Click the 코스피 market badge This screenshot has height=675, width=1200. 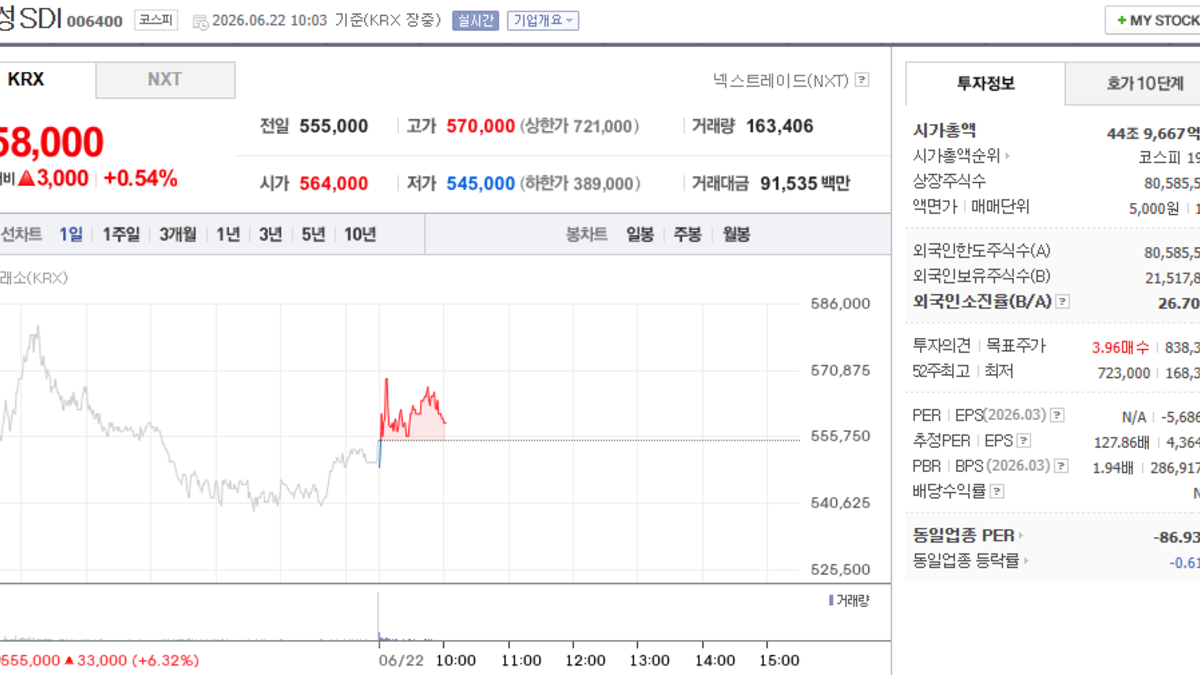point(157,20)
